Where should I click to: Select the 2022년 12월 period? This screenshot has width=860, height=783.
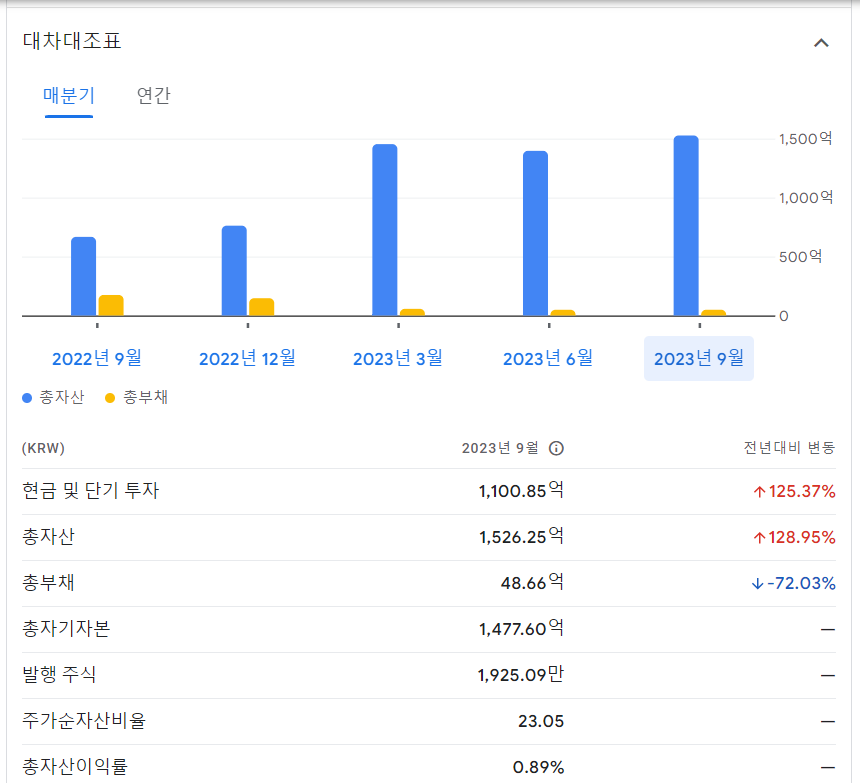point(247,359)
